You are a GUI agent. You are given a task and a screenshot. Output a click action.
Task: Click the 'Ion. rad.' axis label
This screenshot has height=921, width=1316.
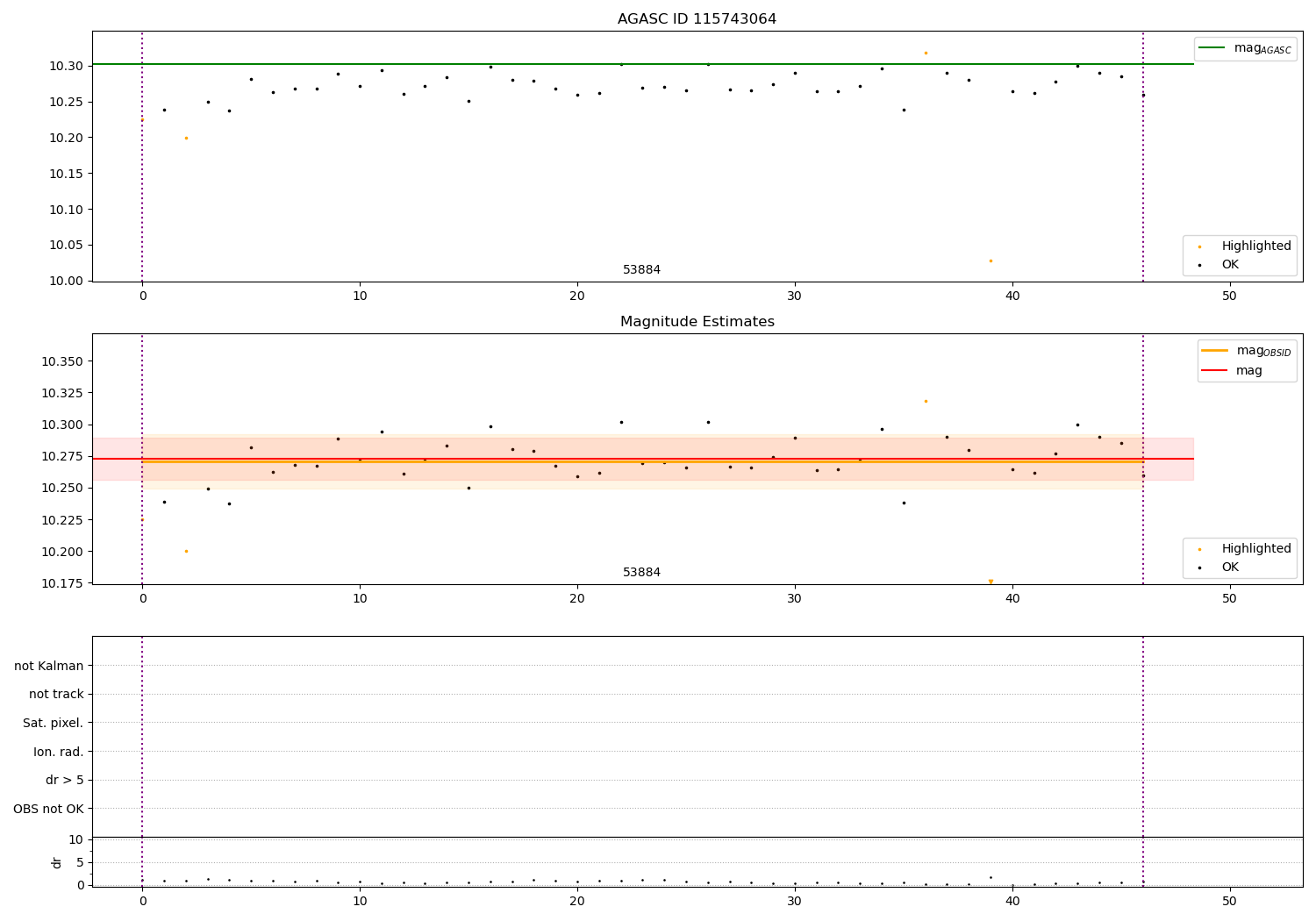point(59,752)
